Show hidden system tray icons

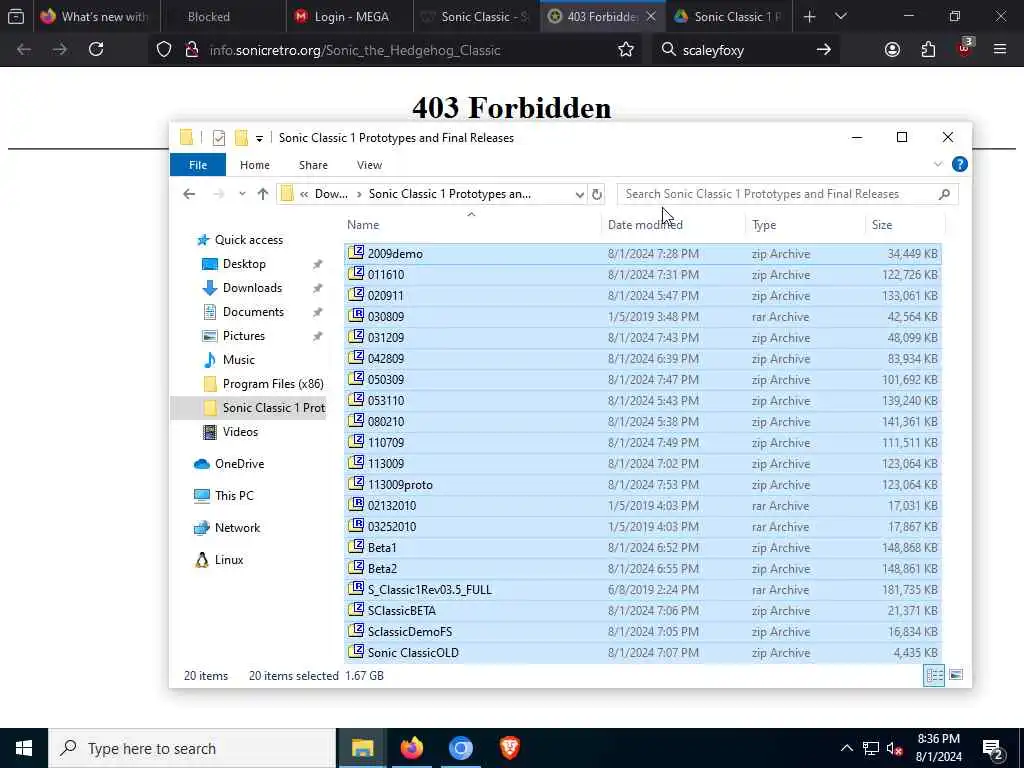[846, 748]
